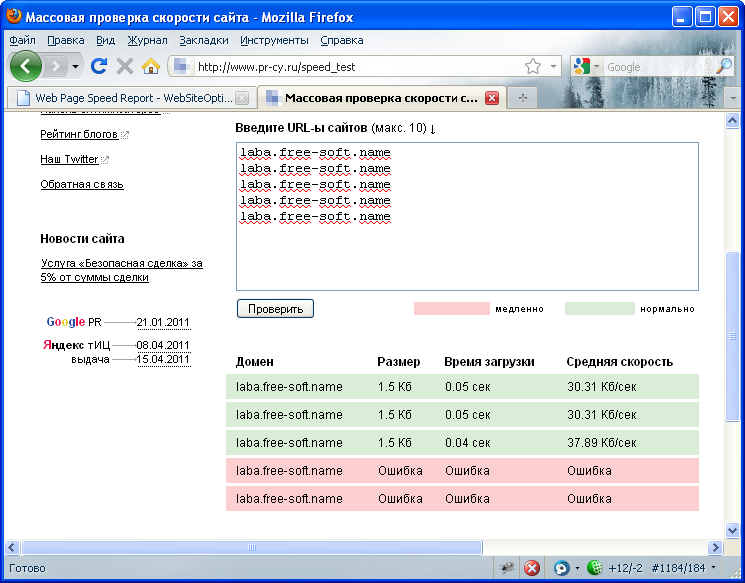Click the Firefox logo in title bar

14,16
